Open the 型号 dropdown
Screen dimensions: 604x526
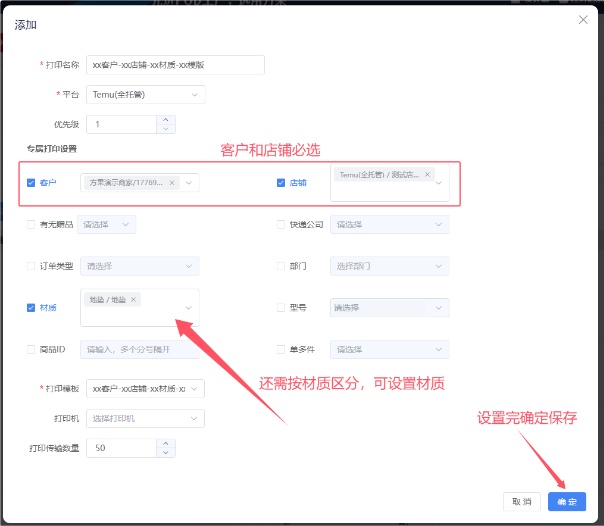pos(389,308)
